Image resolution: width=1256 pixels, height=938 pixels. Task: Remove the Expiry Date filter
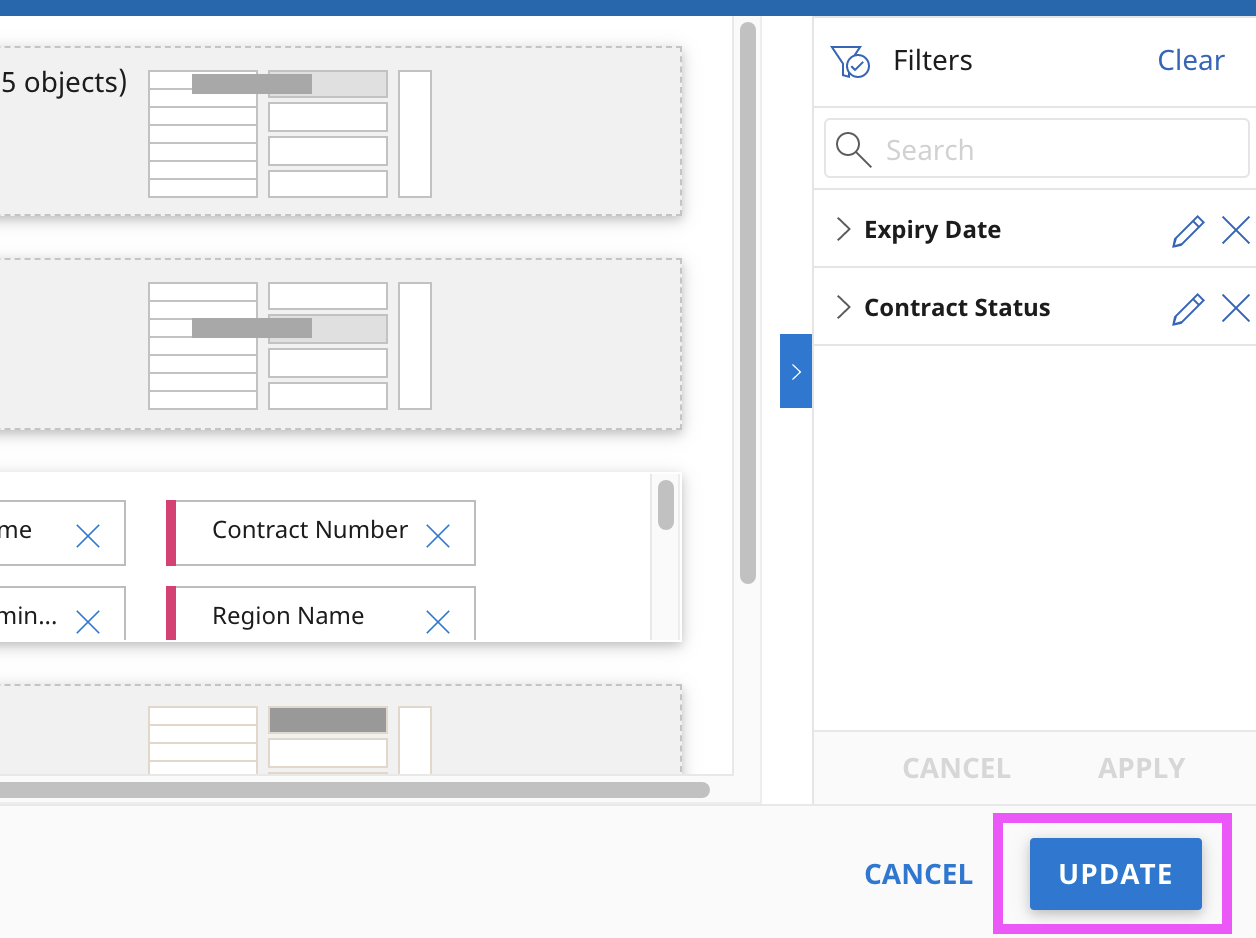pyautogui.click(x=1236, y=231)
